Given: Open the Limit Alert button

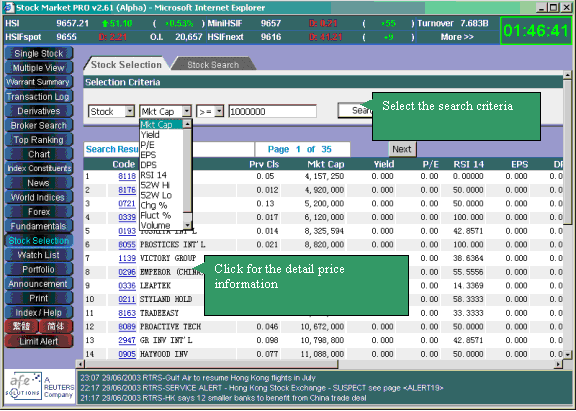Looking at the screenshot, I should 39,341.
